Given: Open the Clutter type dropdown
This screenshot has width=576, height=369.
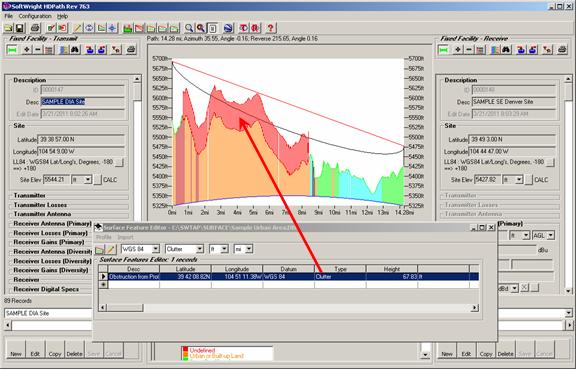Looking at the screenshot, I should (x=199, y=249).
